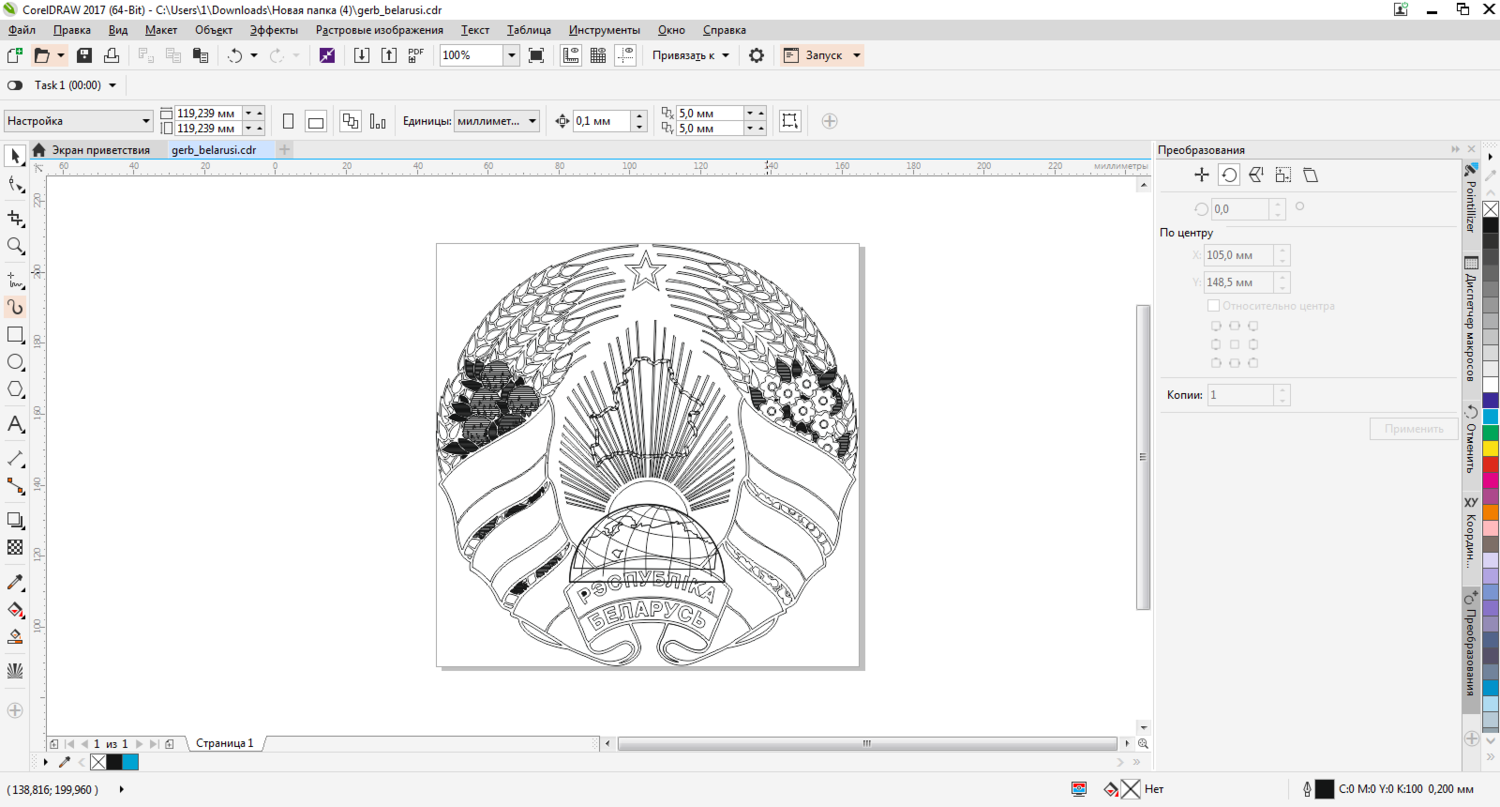Activate the Eyedropper tool
Viewport: 1500px width, 807px height.
pyautogui.click(x=15, y=583)
